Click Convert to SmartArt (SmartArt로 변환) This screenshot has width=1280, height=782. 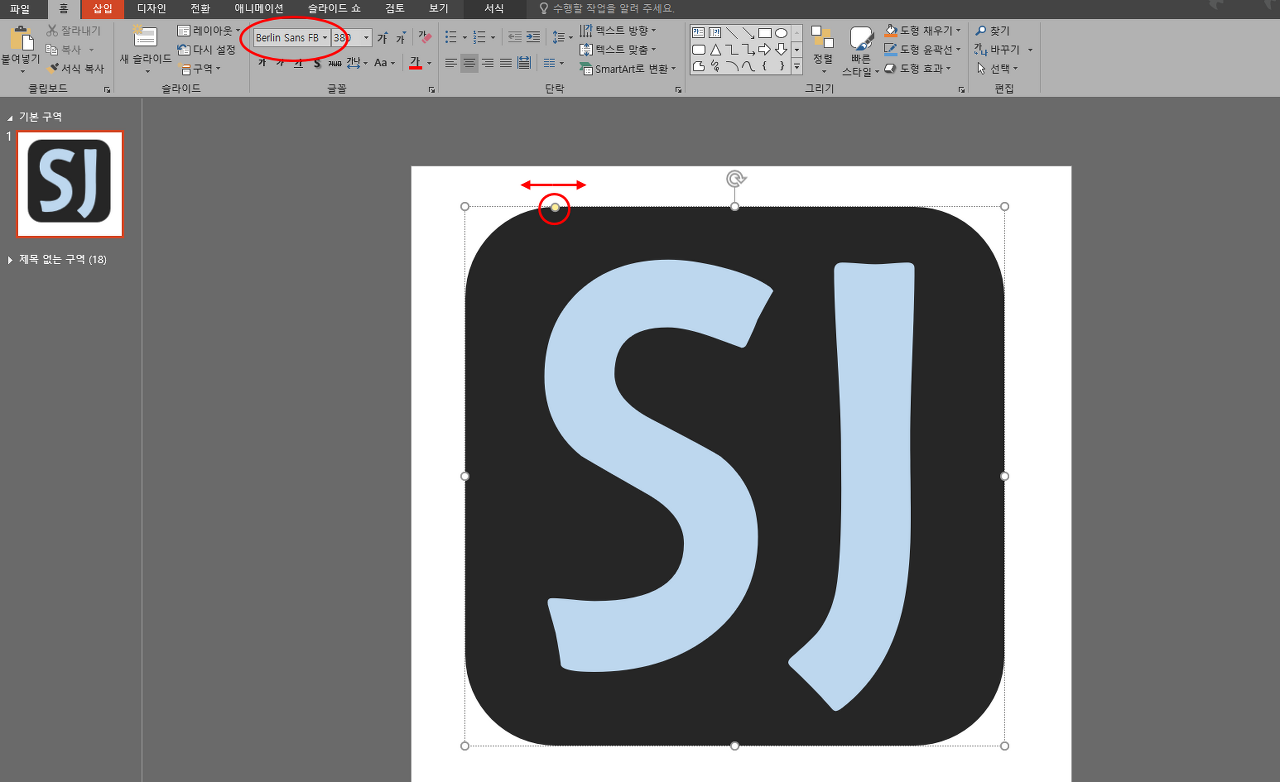tap(628, 68)
